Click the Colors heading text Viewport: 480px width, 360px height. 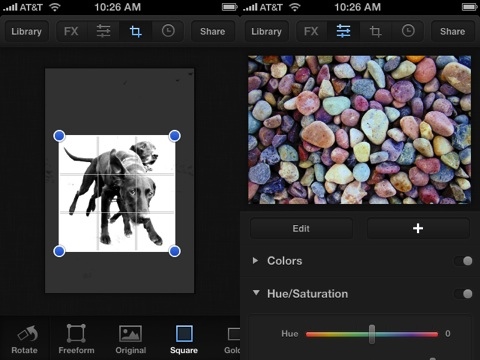(x=285, y=261)
